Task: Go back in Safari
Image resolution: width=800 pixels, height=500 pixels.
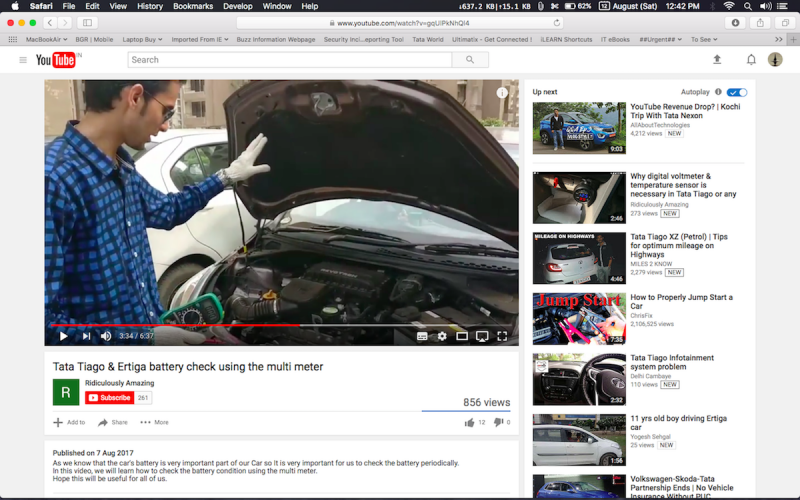Action: point(49,22)
